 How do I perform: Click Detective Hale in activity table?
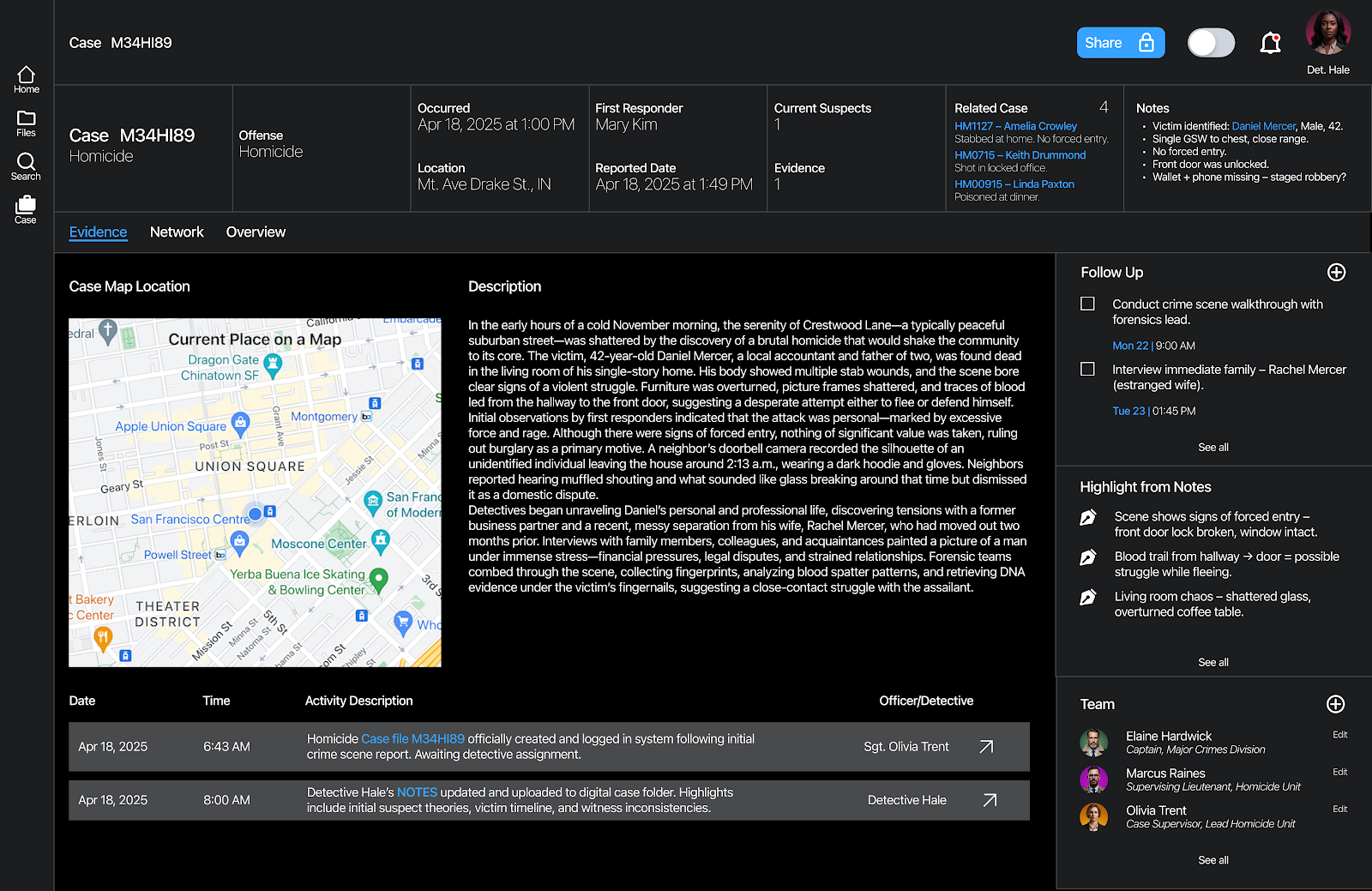tap(906, 800)
